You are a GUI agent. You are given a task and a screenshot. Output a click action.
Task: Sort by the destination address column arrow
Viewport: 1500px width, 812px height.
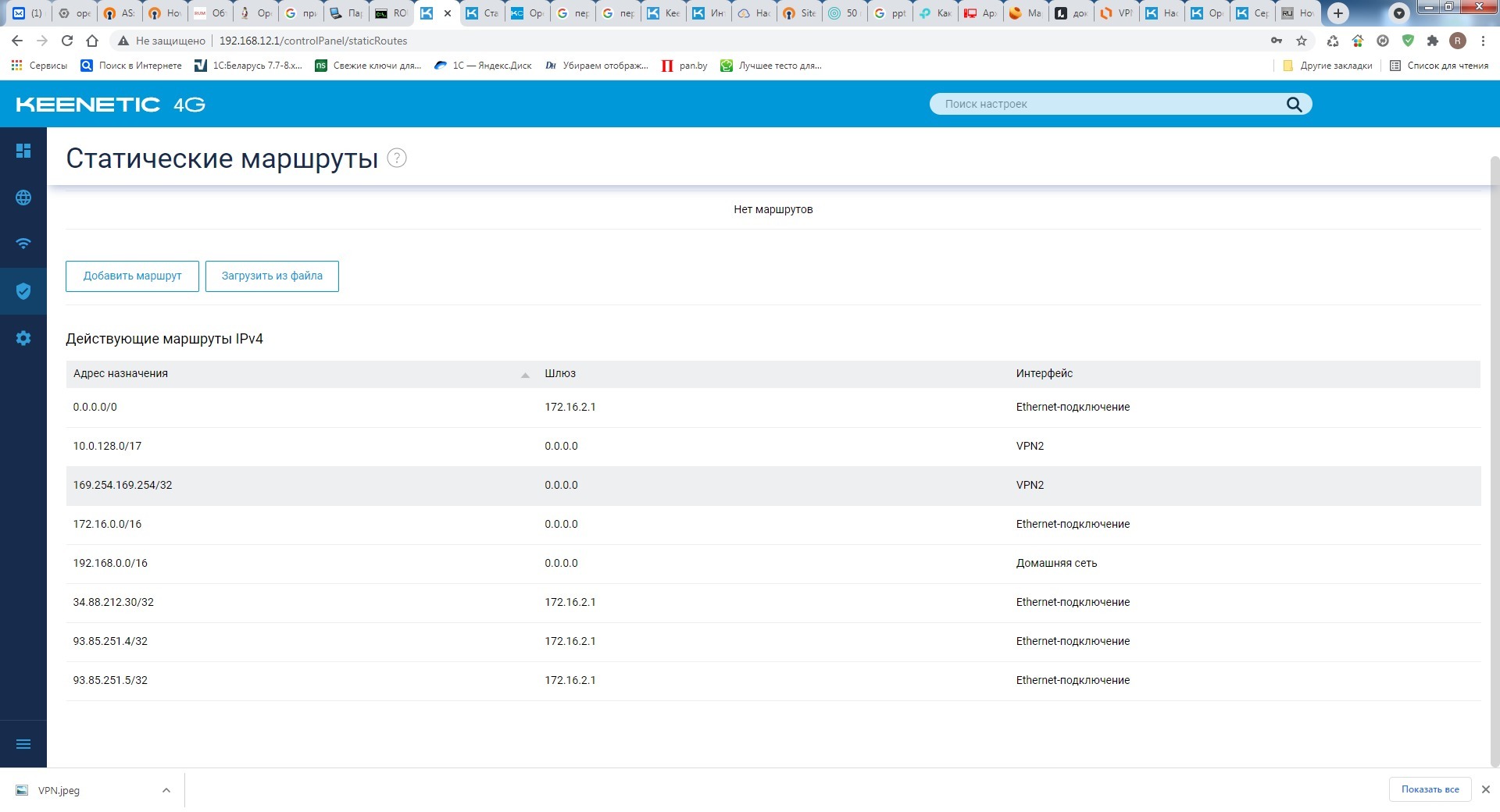[x=525, y=375]
